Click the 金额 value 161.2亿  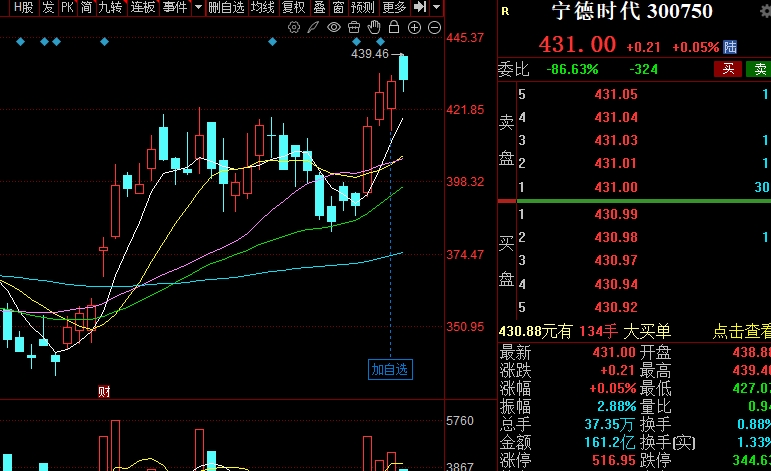610,442
